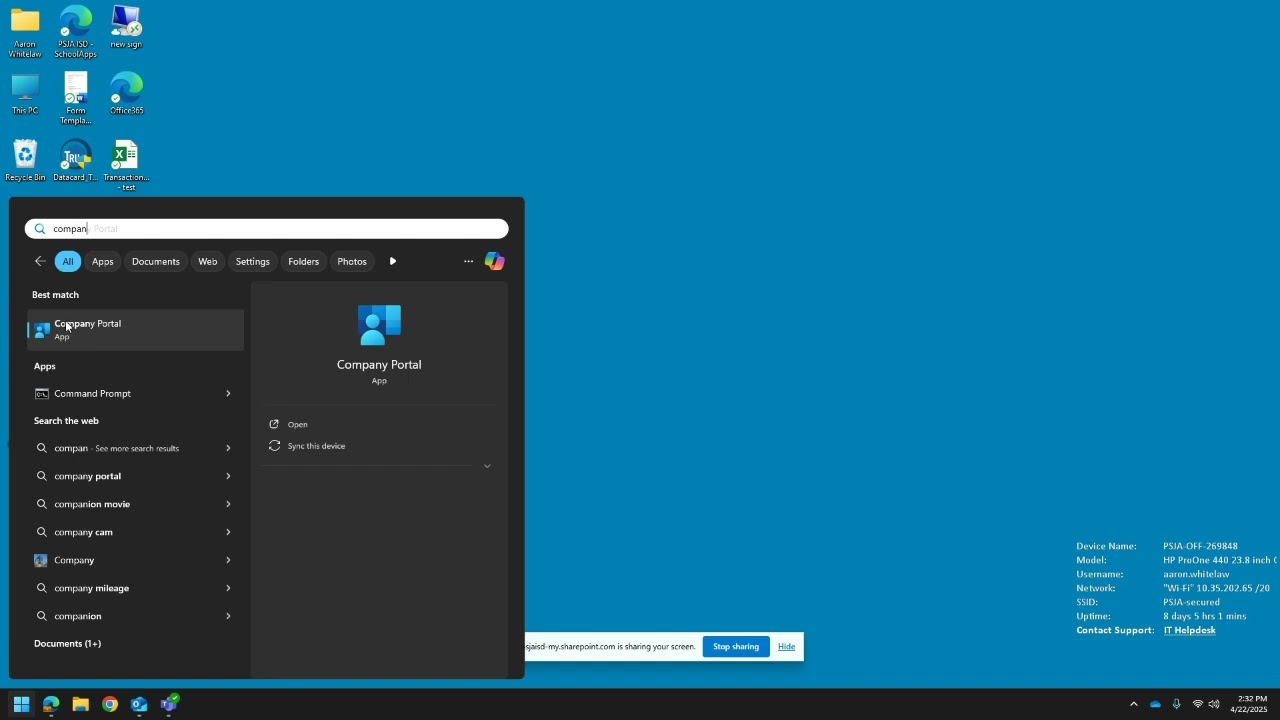Click Open in Company Portal preview
The height and width of the screenshot is (720, 1280).
tap(298, 424)
